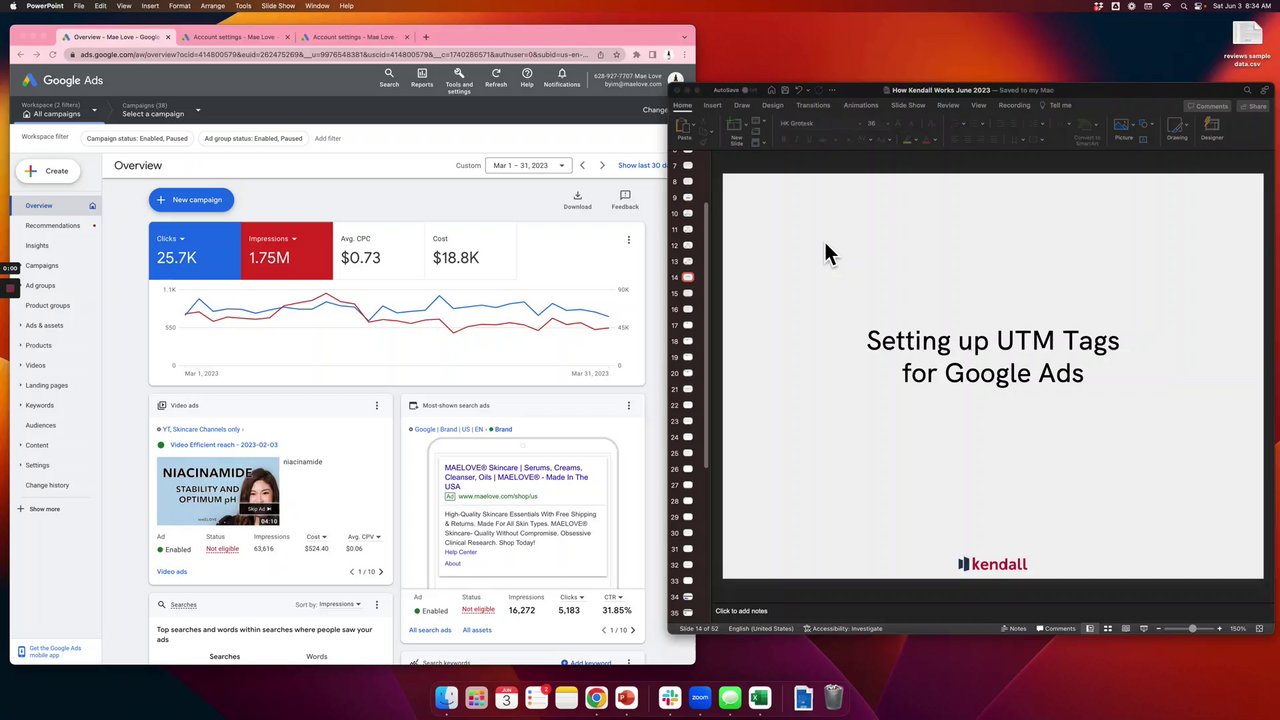Image resolution: width=1280 pixels, height=720 pixels.
Task: Open Most-shown search ads three-dot menu
Action: [628, 405]
